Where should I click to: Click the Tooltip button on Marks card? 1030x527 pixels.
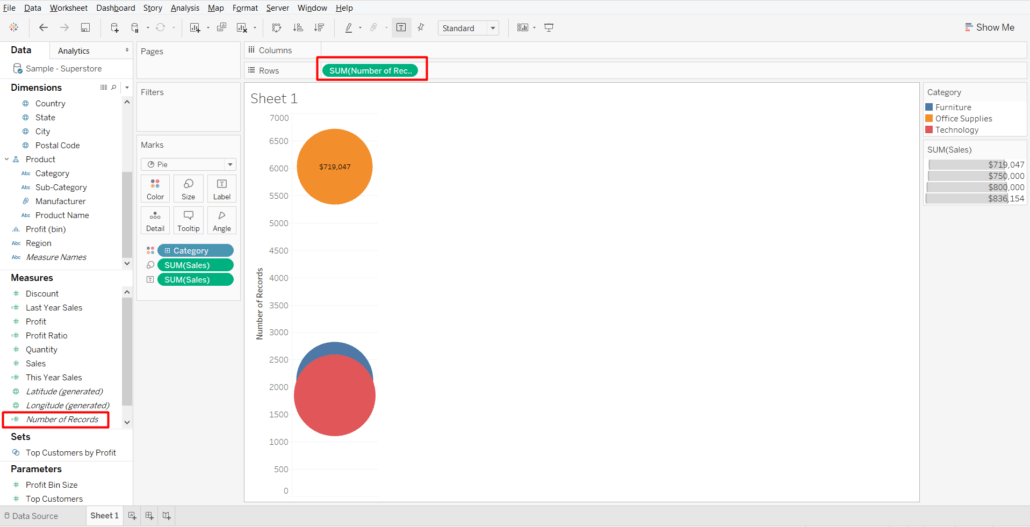189,220
